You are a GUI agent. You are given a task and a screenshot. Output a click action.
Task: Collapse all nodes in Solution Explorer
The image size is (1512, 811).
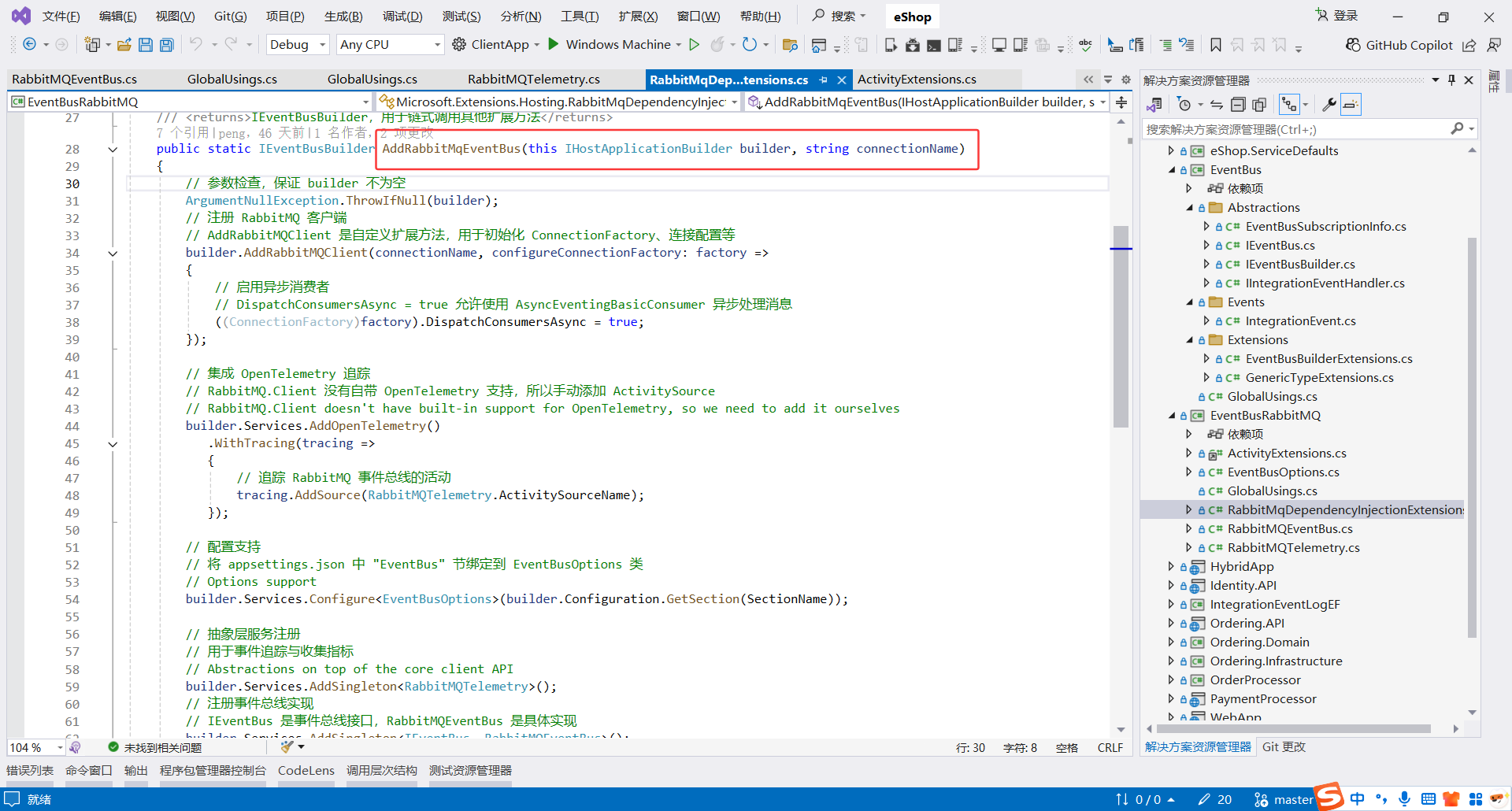(1237, 105)
